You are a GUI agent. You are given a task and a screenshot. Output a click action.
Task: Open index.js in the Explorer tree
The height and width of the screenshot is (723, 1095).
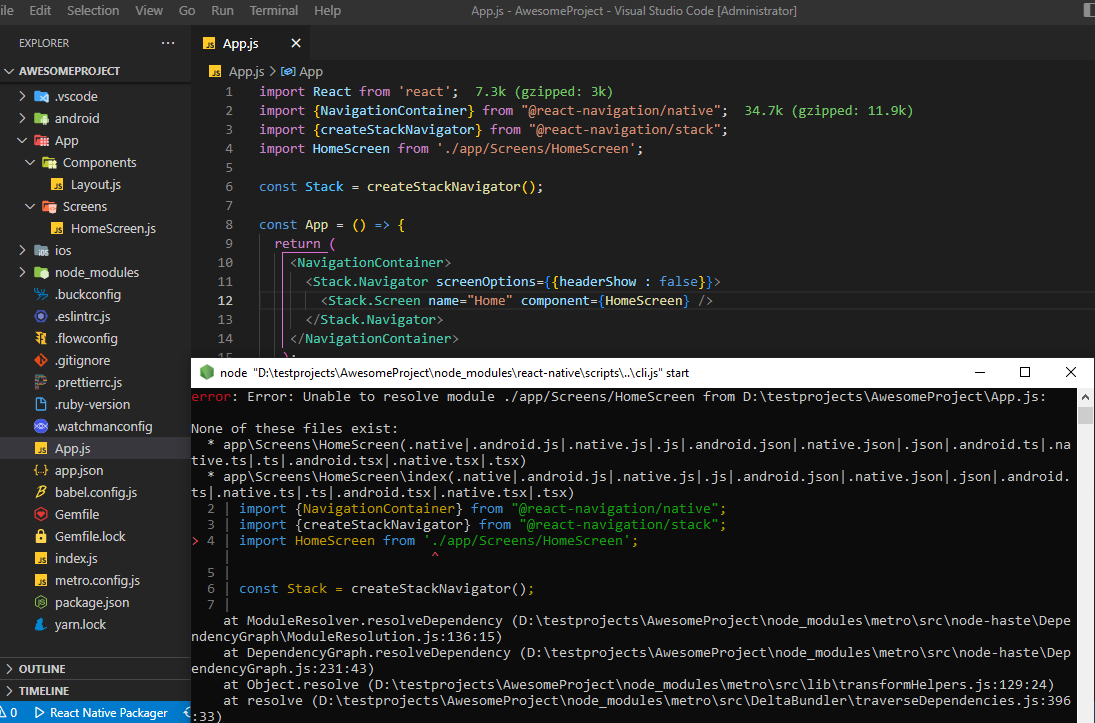point(95,559)
